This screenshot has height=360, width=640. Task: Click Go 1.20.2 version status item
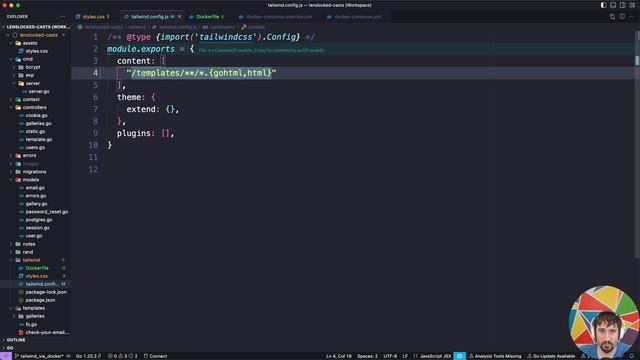point(88,356)
